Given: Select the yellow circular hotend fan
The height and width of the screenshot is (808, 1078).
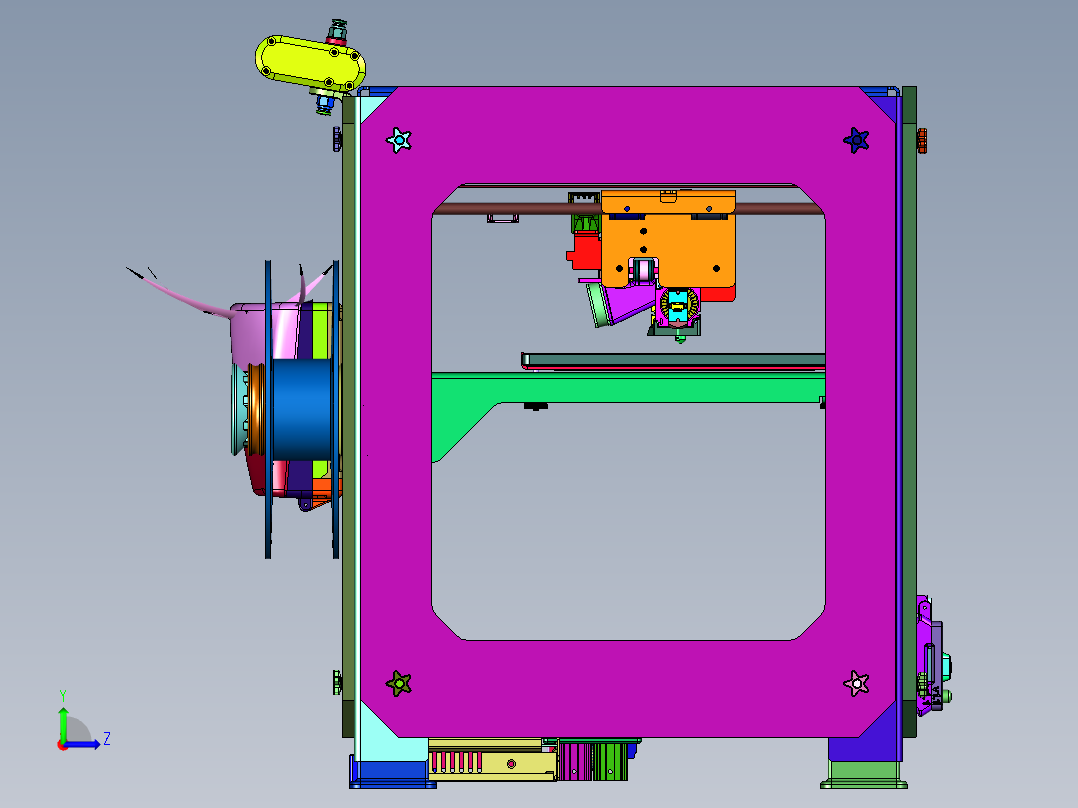Looking at the screenshot, I should click(x=679, y=306).
